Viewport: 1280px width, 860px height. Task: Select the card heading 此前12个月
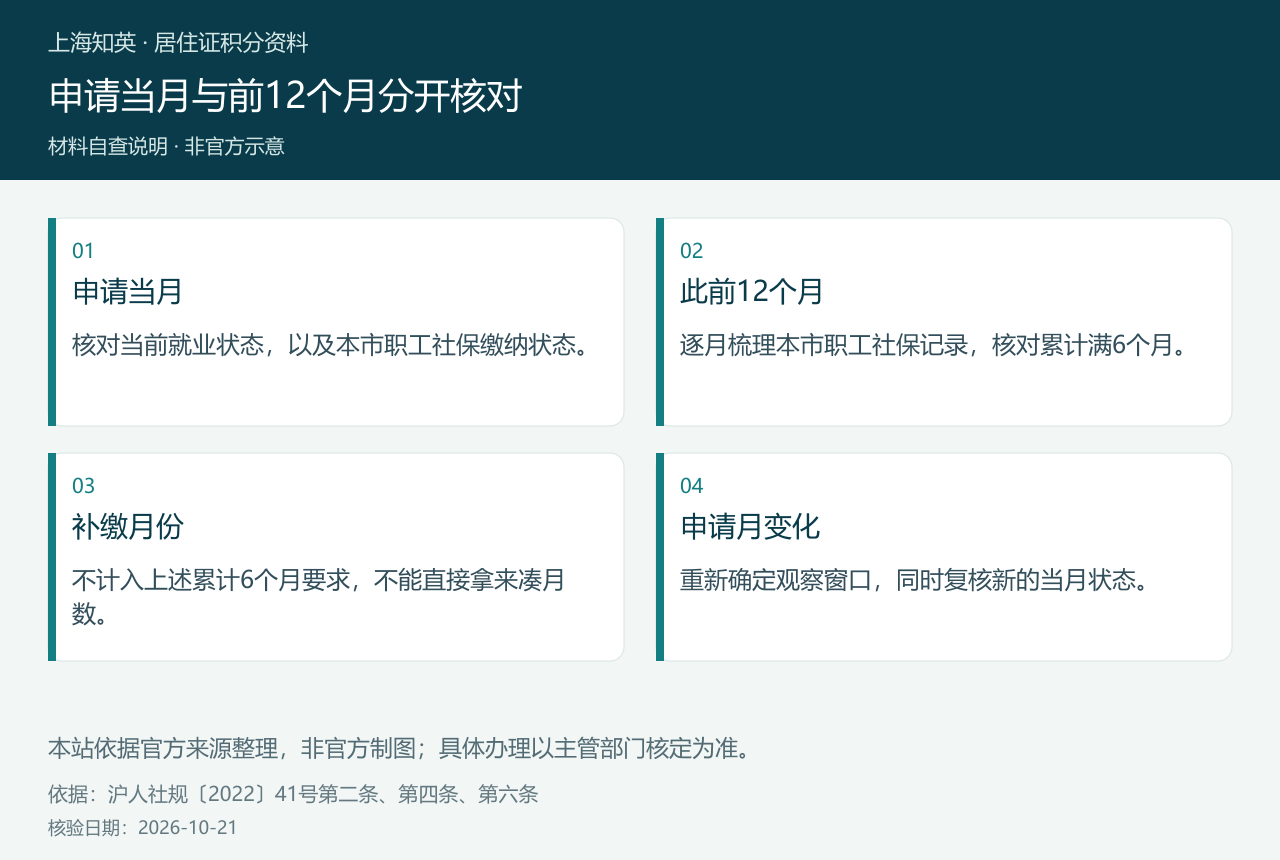click(x=752, y=292)
